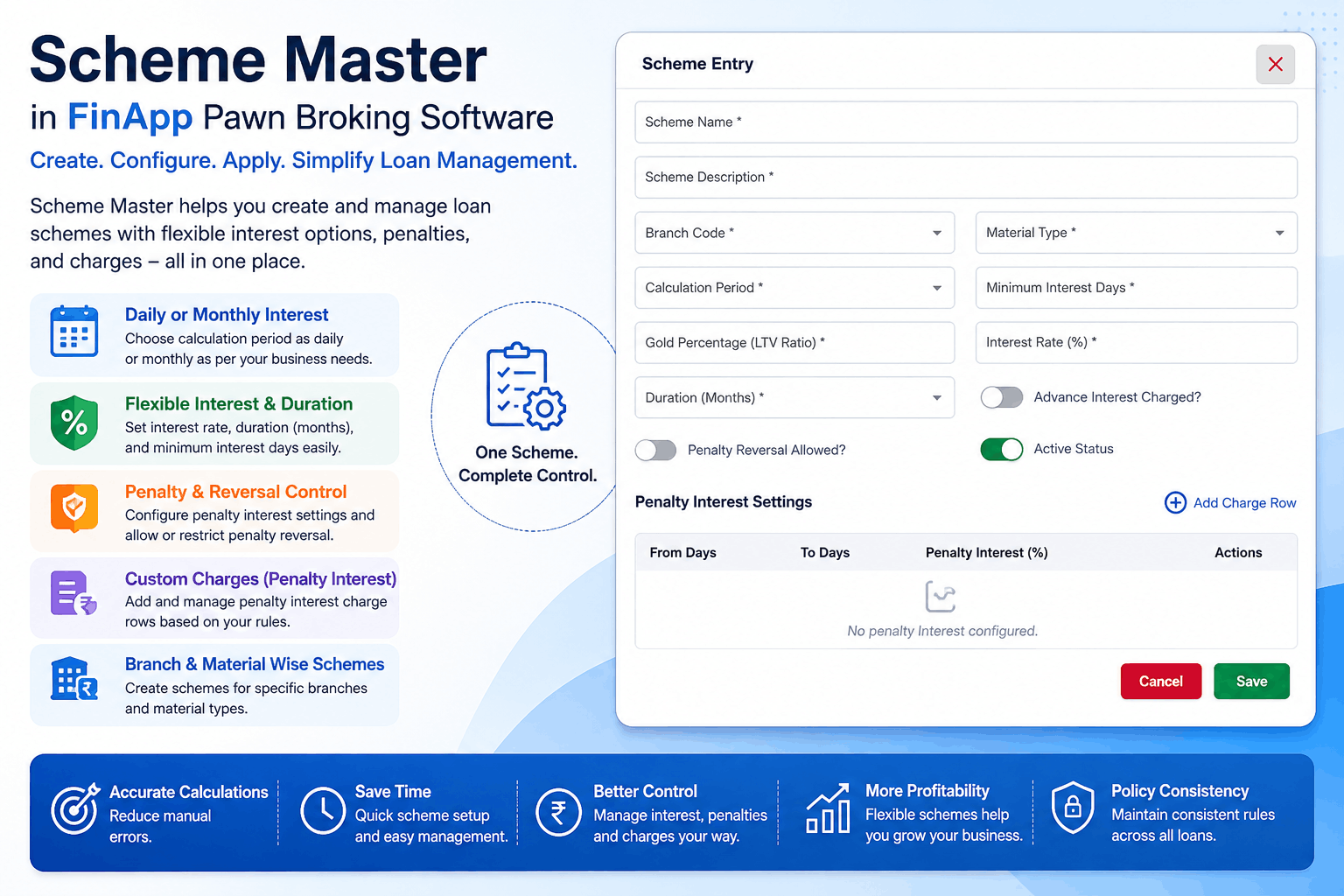
Task: Open the Branch Code dropdown
Action: 794,233
